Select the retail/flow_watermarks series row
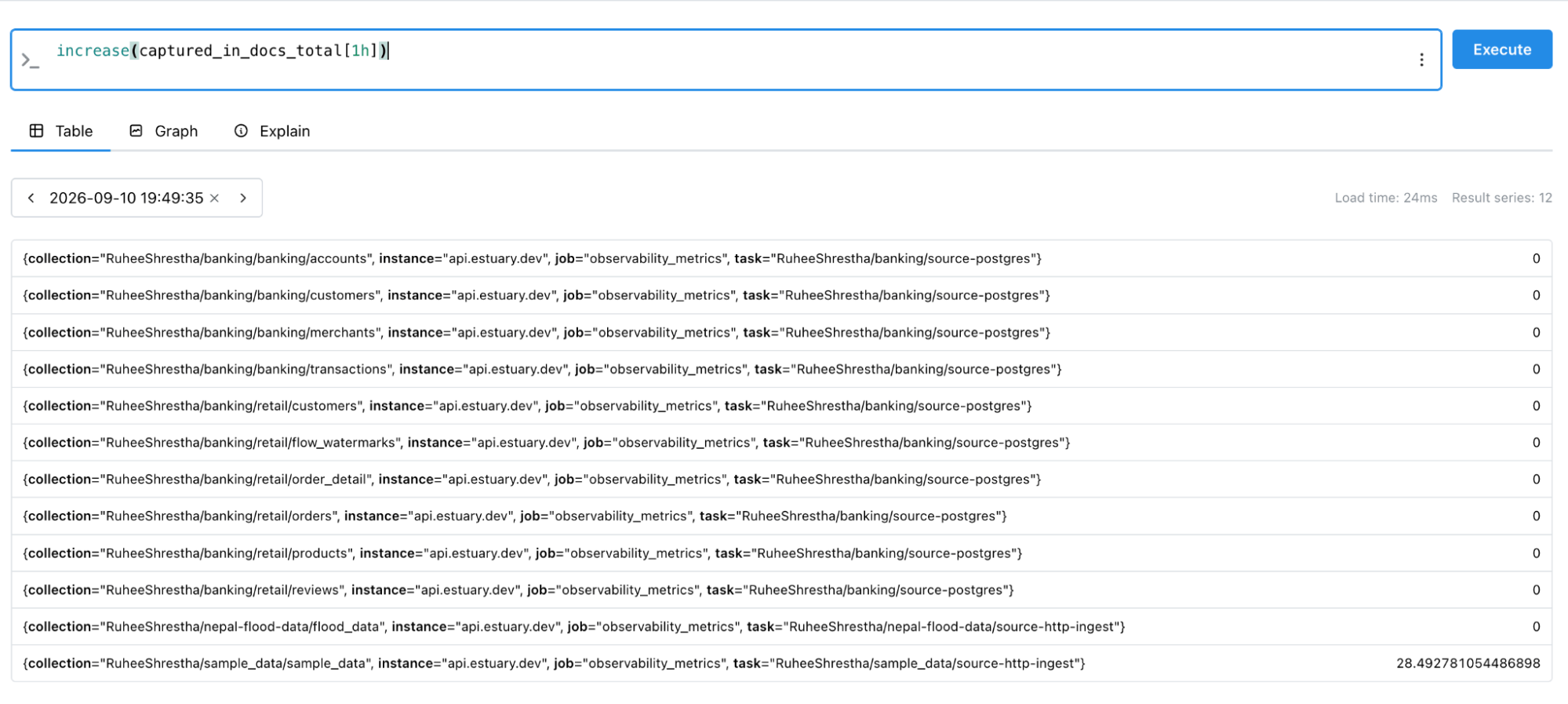Viewport: 1568px width, 704px height. (781, 443)
